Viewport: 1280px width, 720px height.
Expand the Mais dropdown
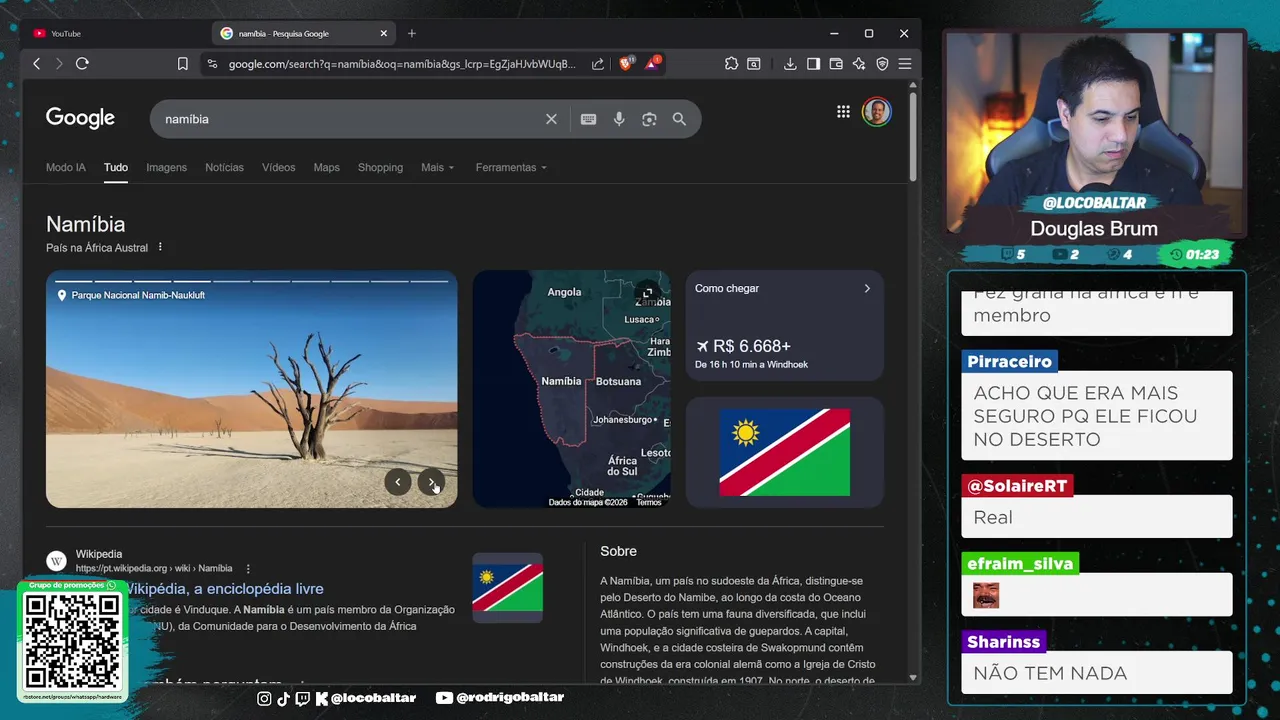(x=437, y=167)
